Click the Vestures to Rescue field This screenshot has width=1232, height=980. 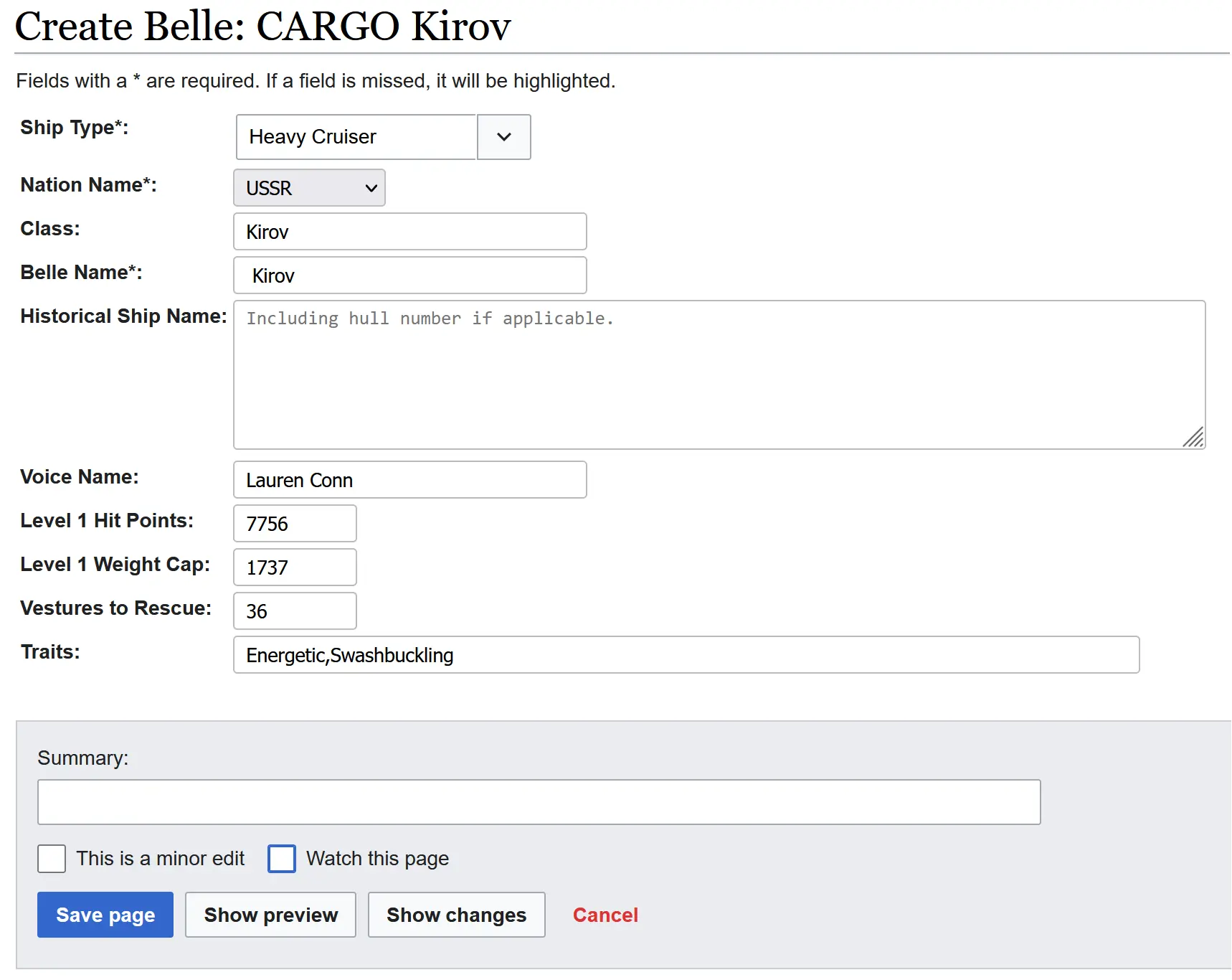(295, 611)
